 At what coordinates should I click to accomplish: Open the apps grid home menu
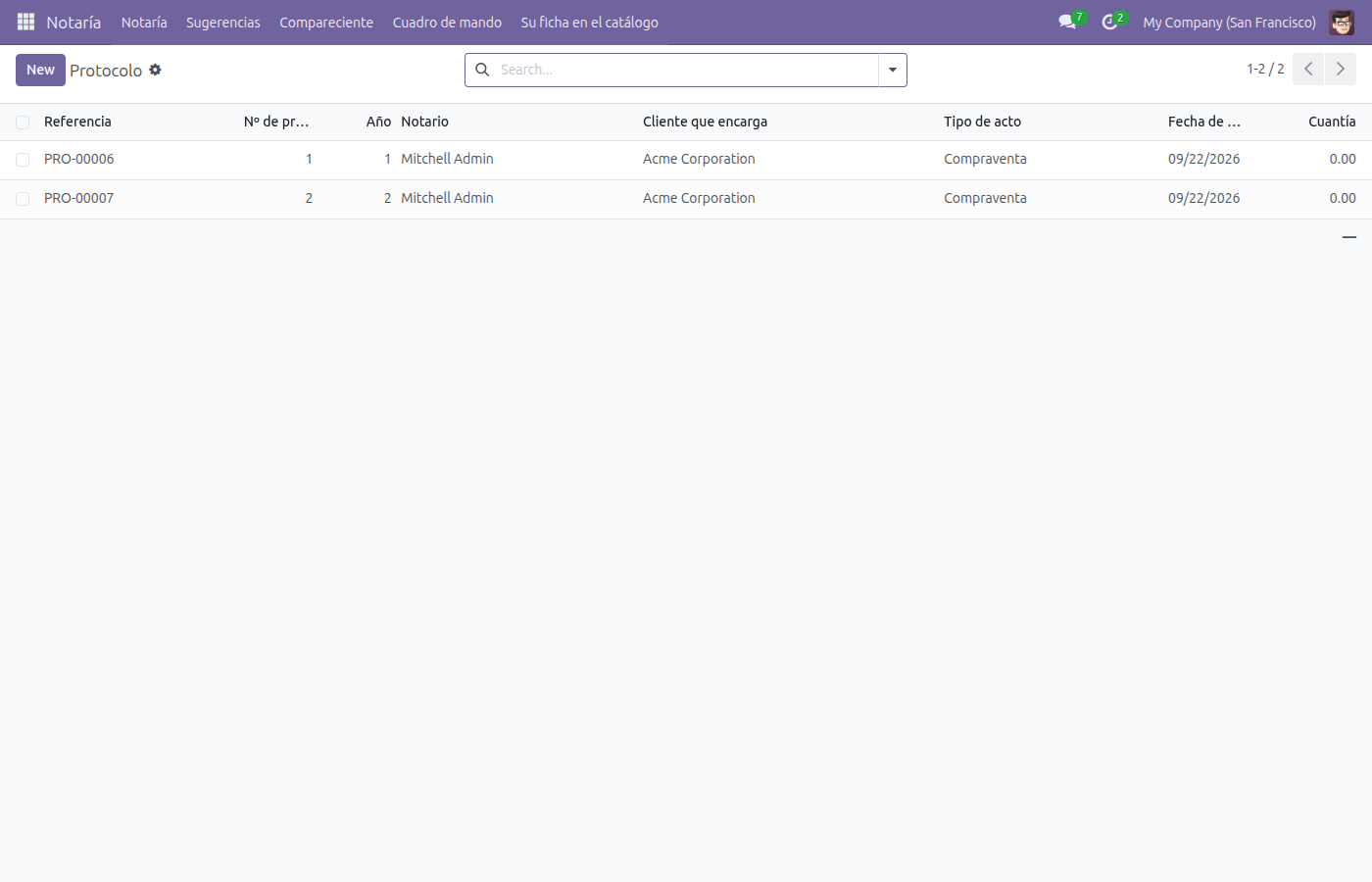tap(25, 22)
